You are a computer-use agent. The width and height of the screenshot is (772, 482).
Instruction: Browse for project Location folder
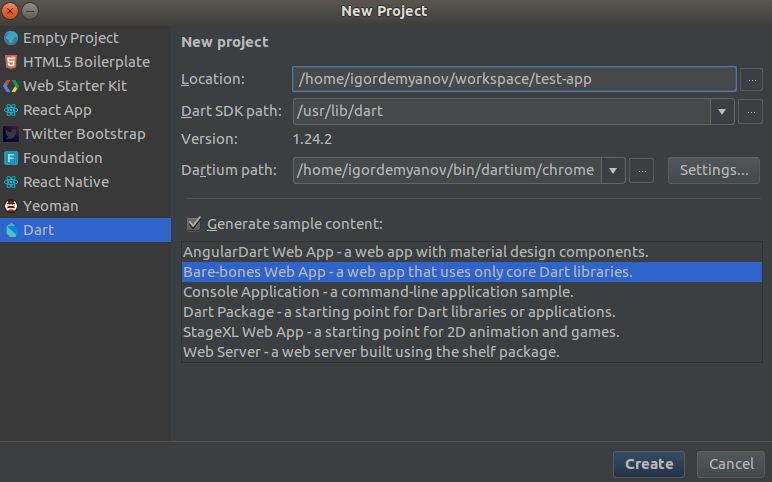click(x=750, y=78)
